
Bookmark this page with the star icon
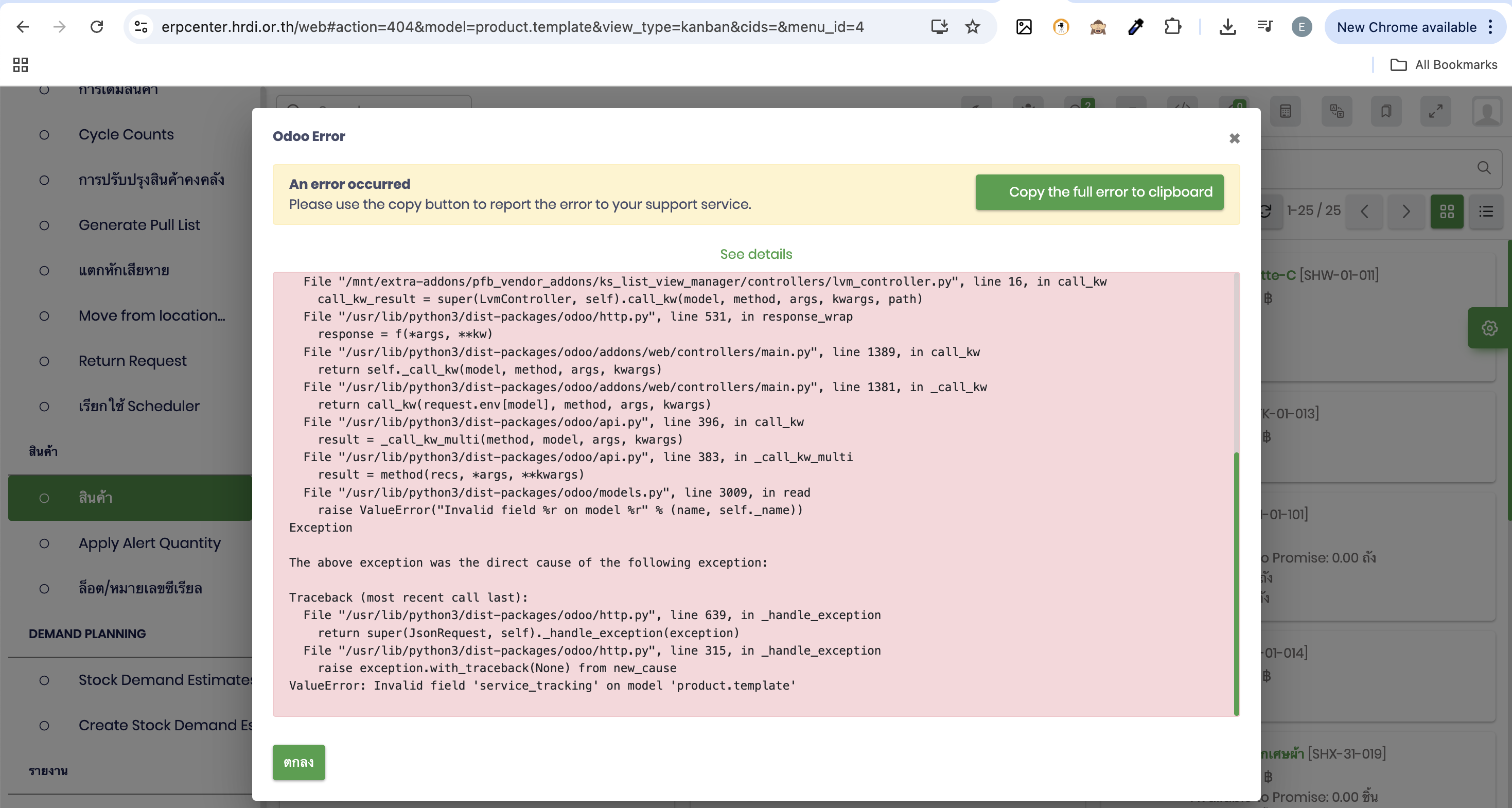point(973,27)
